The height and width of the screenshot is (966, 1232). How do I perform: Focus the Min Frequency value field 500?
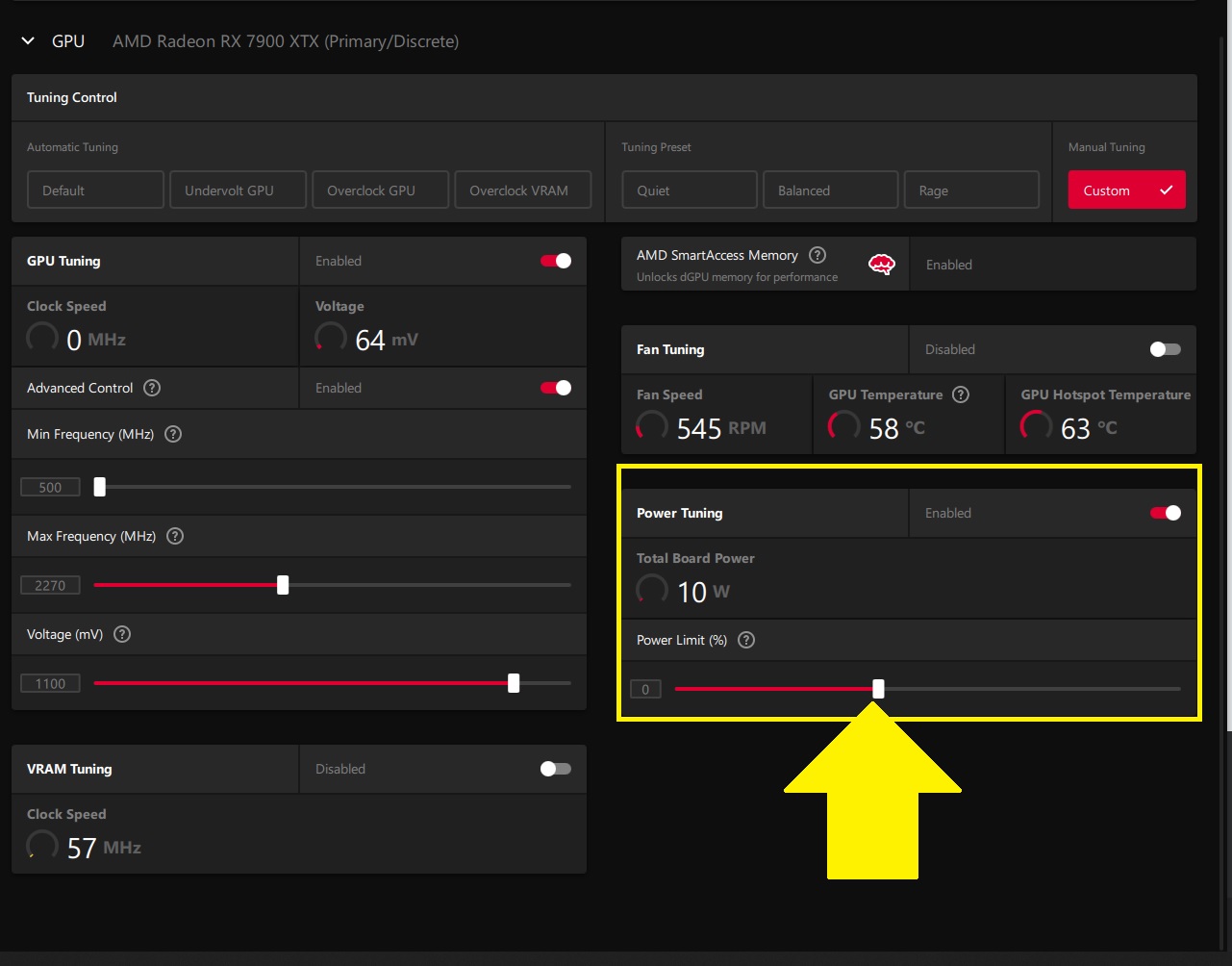point(50,487)
